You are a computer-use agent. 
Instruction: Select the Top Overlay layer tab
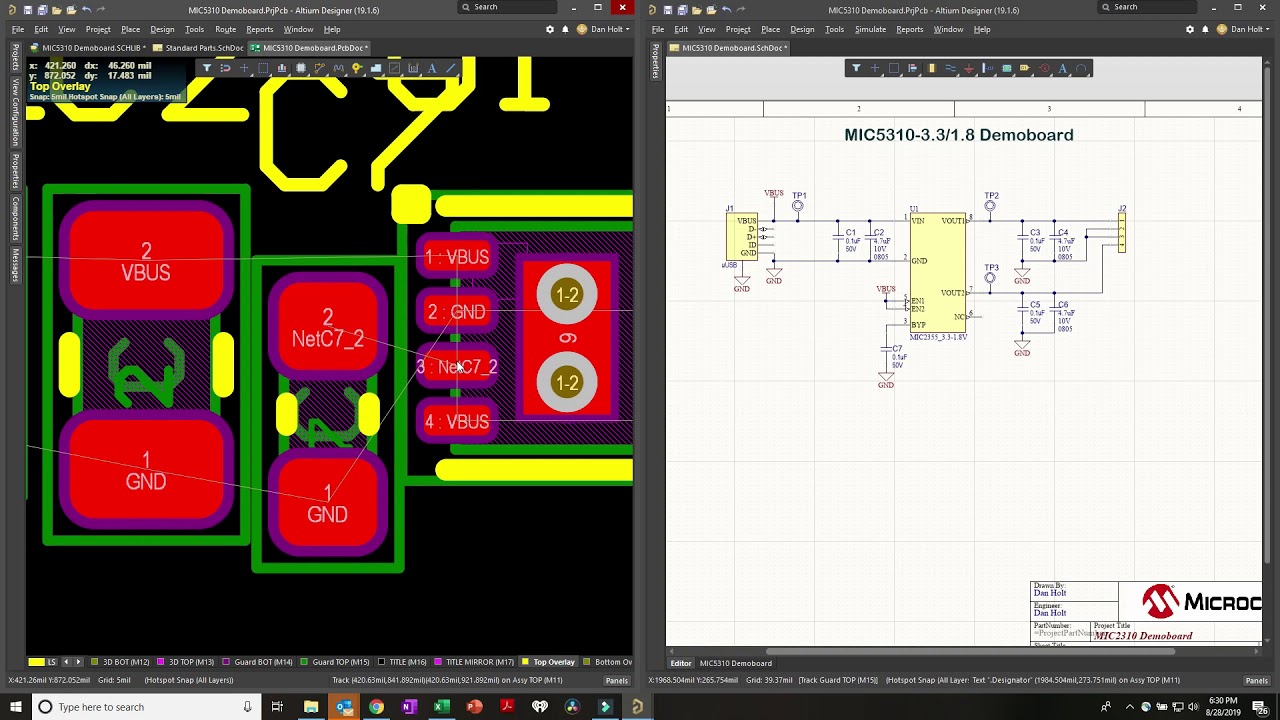point(548,662)
